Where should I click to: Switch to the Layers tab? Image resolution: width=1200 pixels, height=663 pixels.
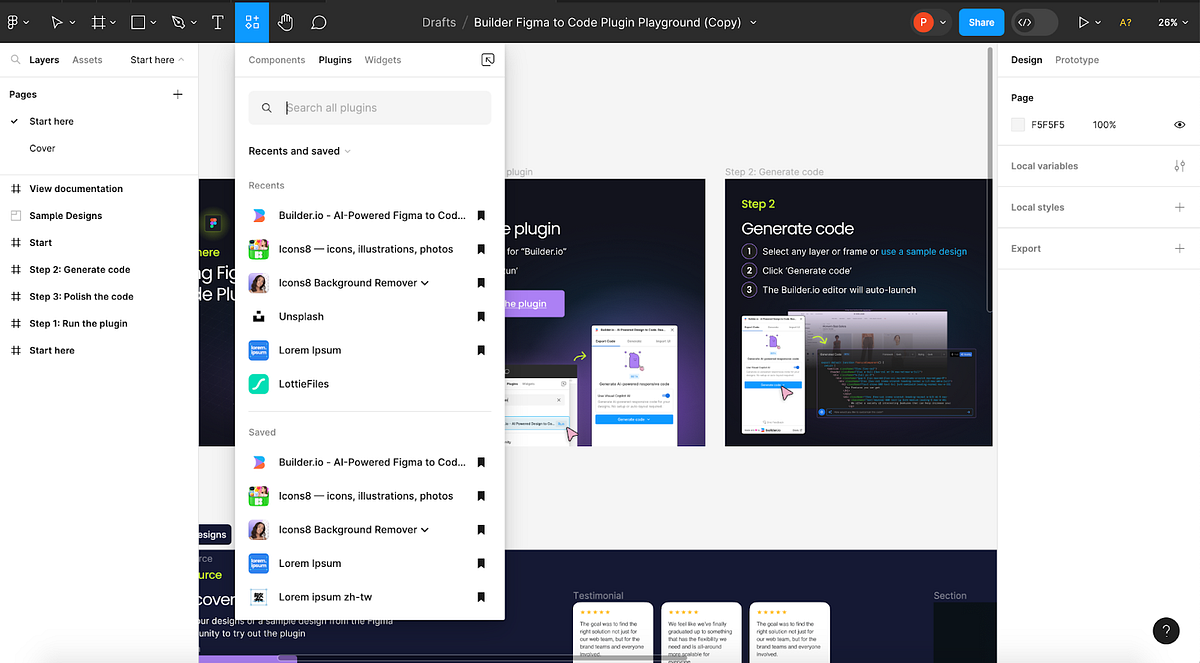pos(44,60)
